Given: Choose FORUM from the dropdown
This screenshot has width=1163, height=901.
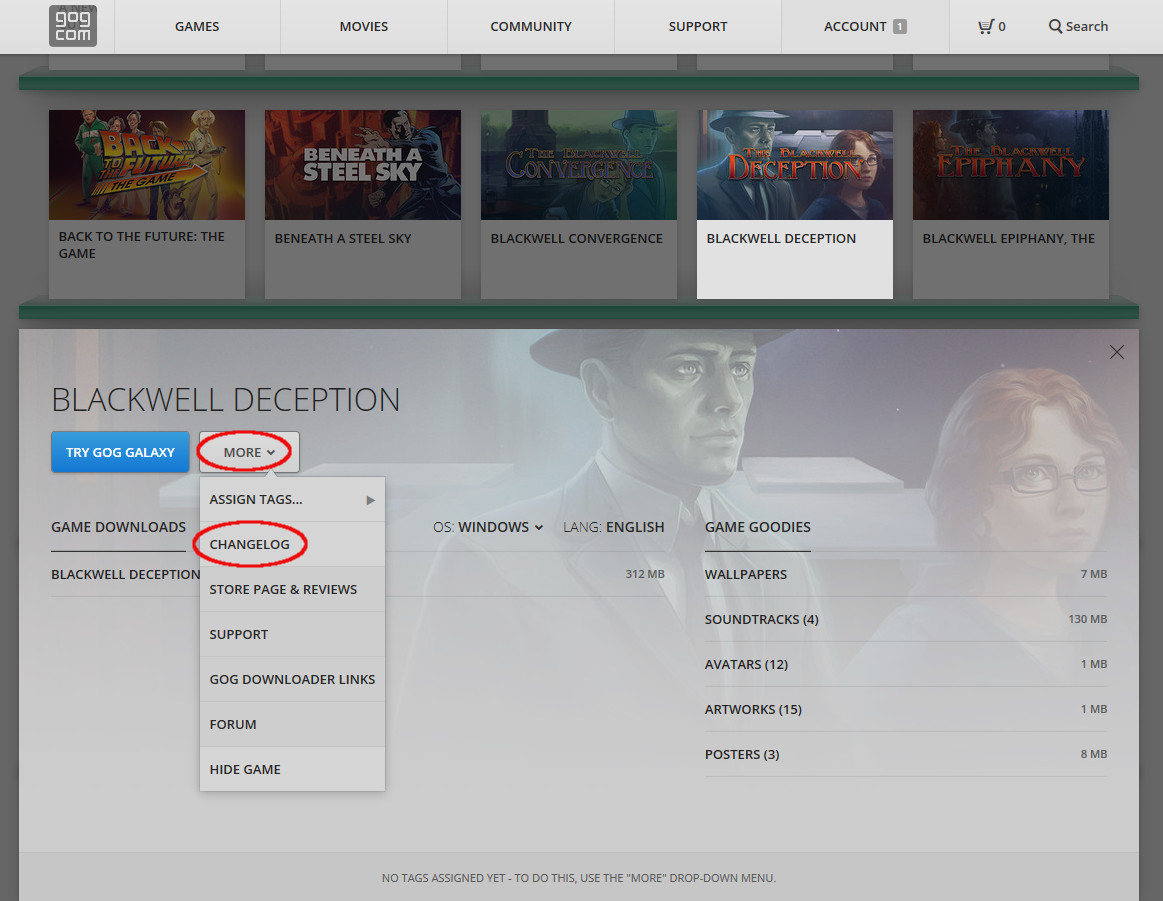Looking at the screenshot, I should tap(292, 725).
